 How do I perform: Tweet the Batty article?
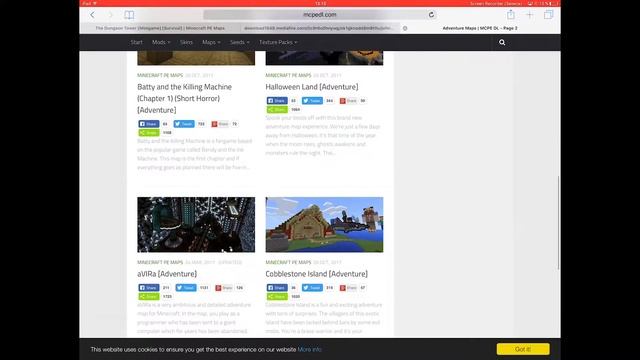tap(184, 124)
